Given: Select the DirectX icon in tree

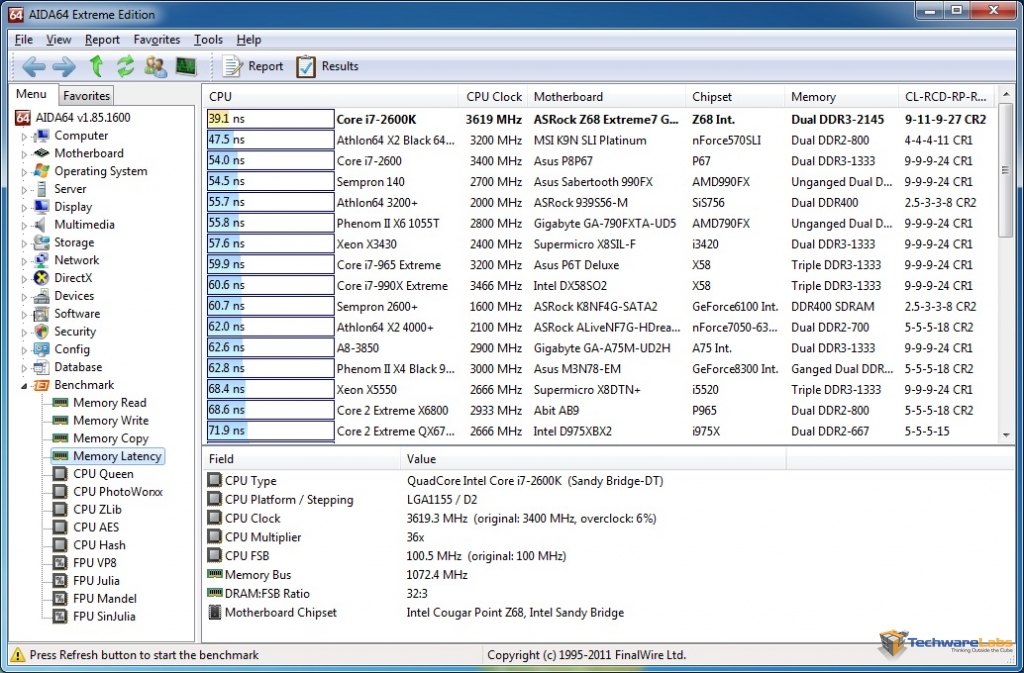Looking at the screenshot, I should [x=42, y=278].
